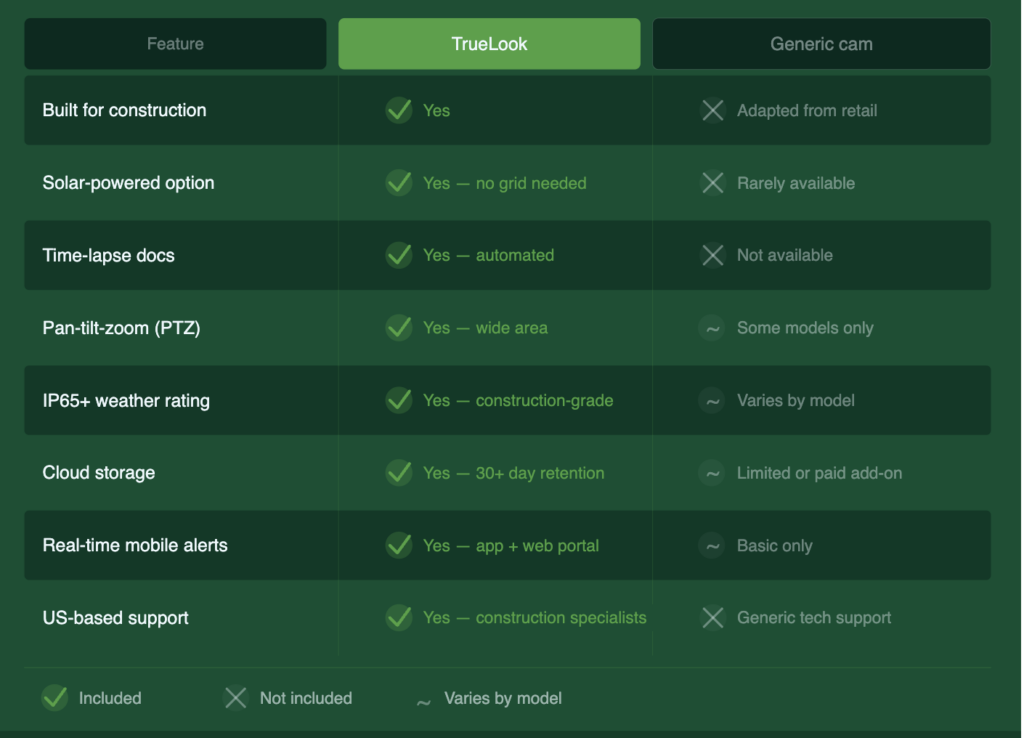This screenshot has width=1024, height=738.
Task: Click the X icon beside Rarely available
Action: point(713,183)
